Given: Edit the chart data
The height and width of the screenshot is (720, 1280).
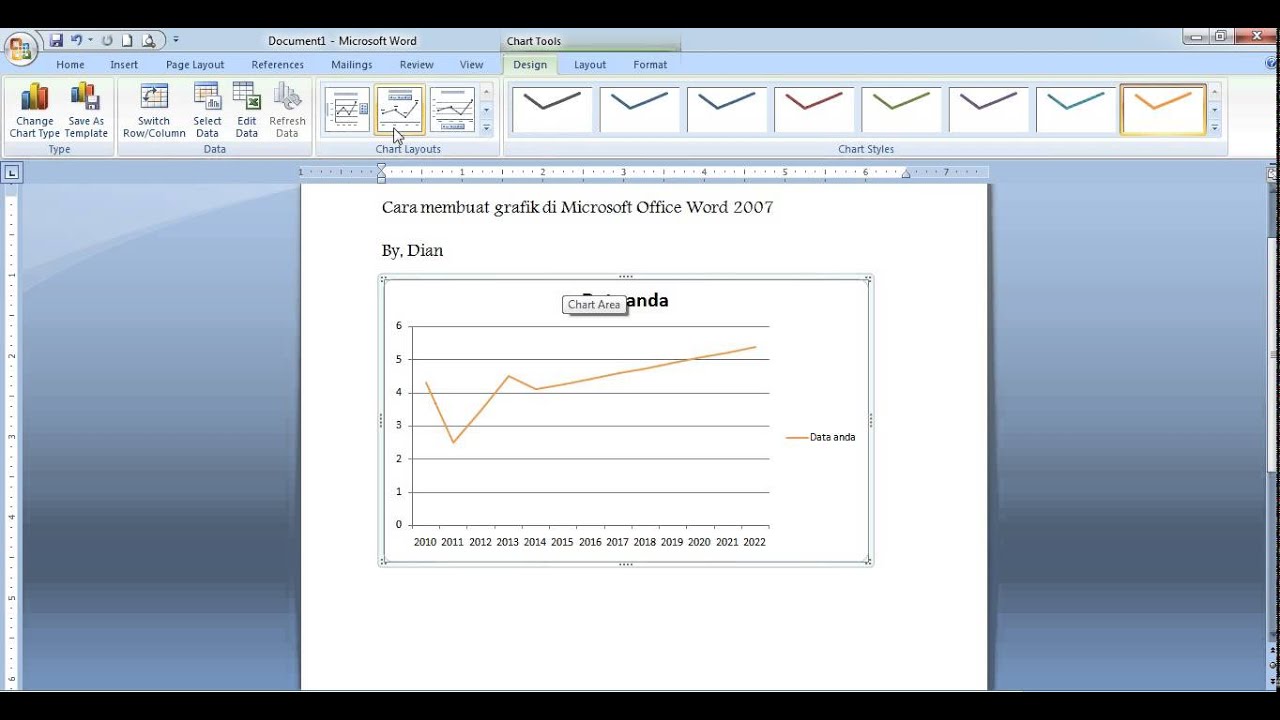Looking at the screenshot, I should [247, 111].
